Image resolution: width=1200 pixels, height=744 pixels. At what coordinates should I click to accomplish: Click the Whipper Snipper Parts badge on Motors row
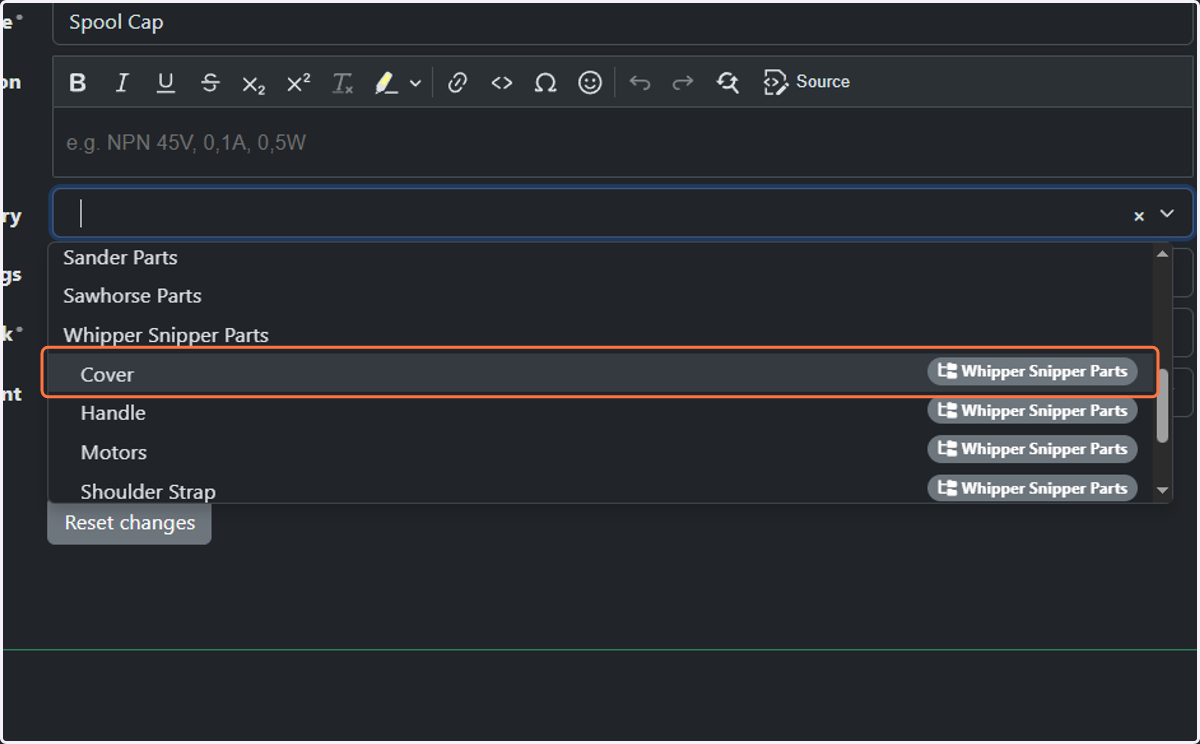pyautogui.click(x=1032, y=449)
